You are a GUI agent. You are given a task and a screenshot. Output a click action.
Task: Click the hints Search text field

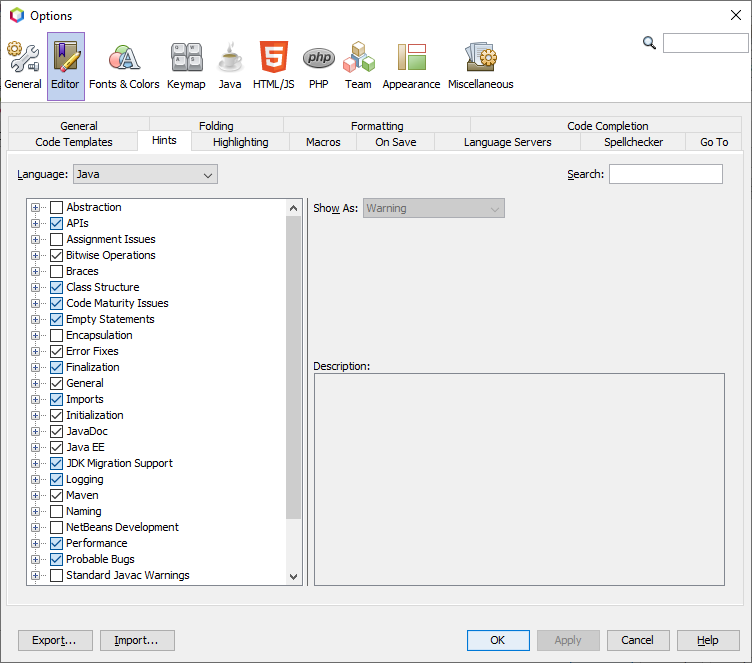point(665,174)
